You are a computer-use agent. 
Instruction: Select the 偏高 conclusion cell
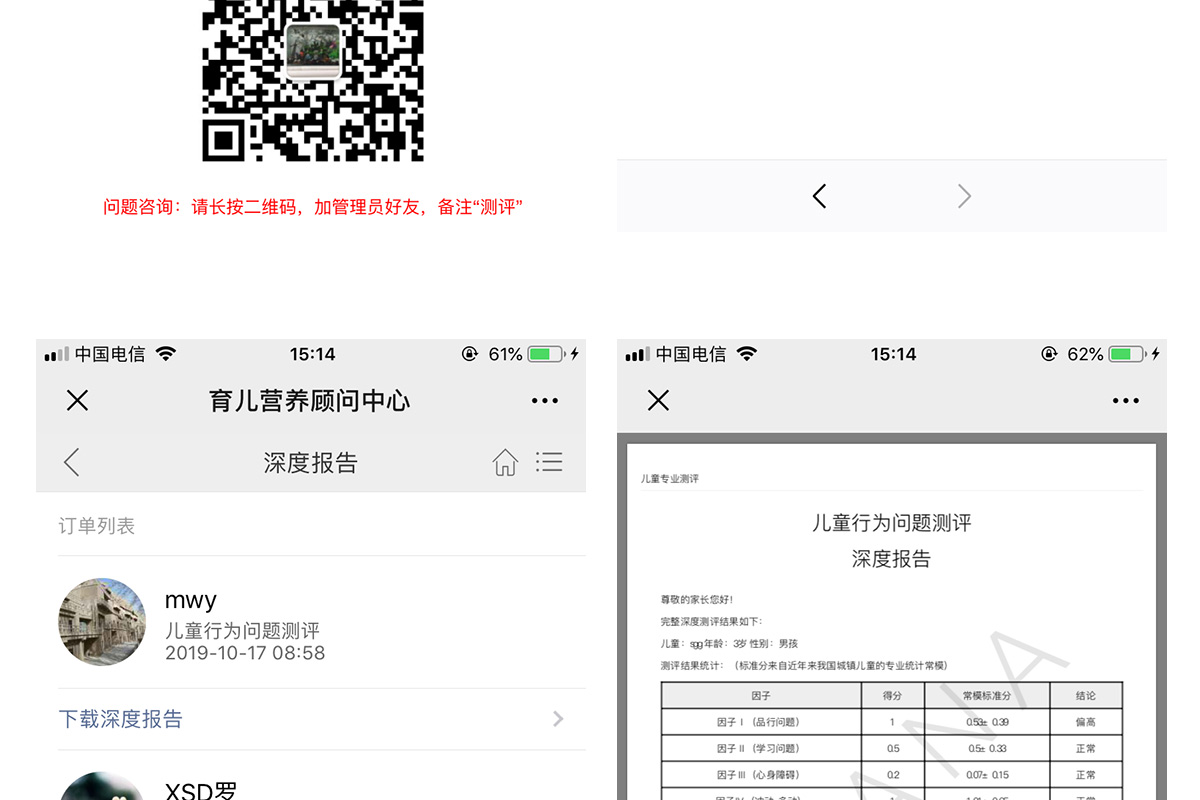coord(1086,722)
